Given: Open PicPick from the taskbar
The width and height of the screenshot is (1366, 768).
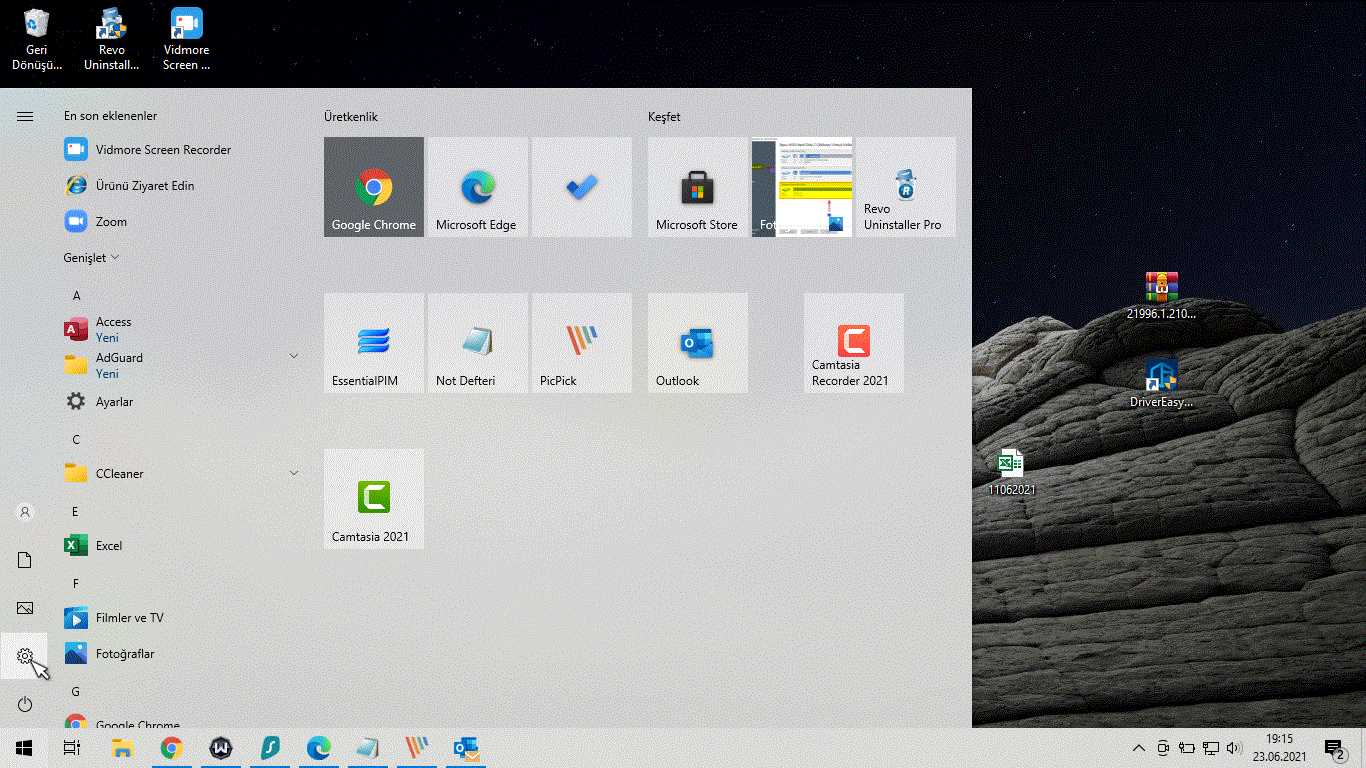Looking at the screenshot, I should [416, 748].
